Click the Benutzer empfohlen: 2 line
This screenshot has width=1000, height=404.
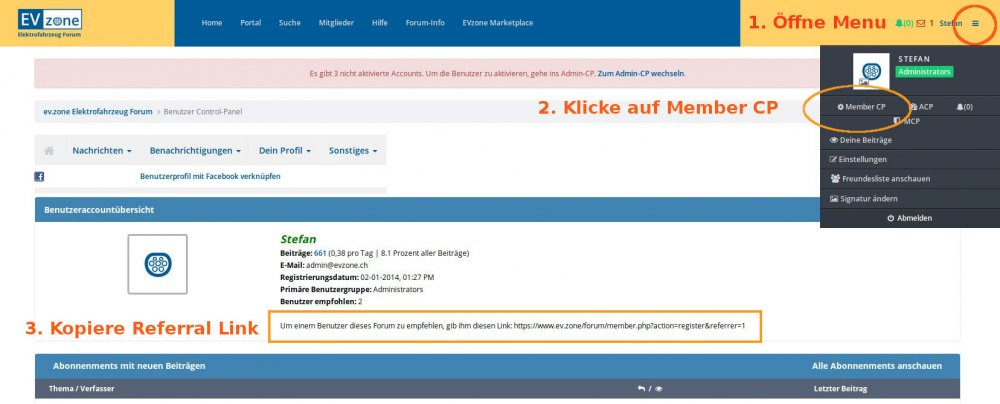pos(321,302)
